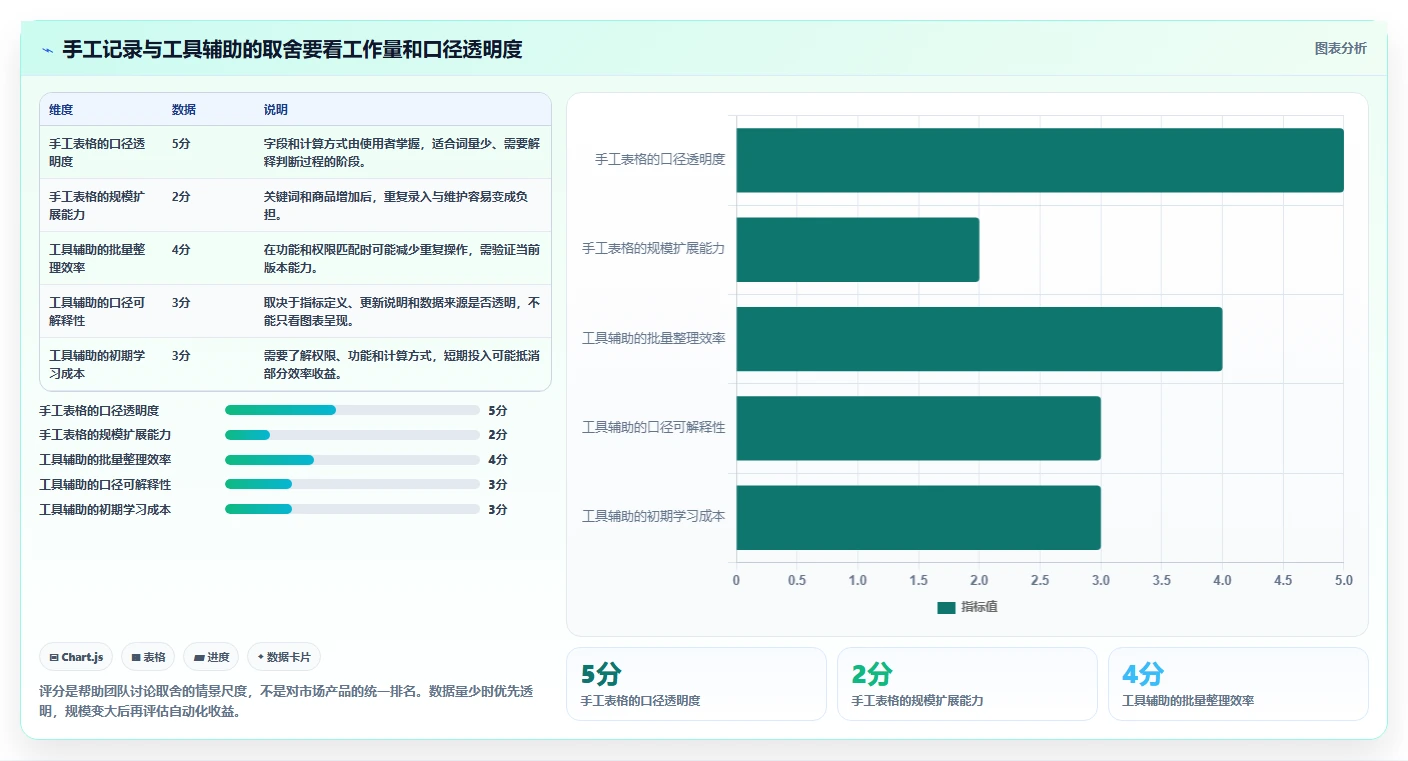Image resolution: width=1408 pixels, height=761 pixels.
Task: Click the 手工表格的口径透明度 progress bar
Action: coord(352,410)
